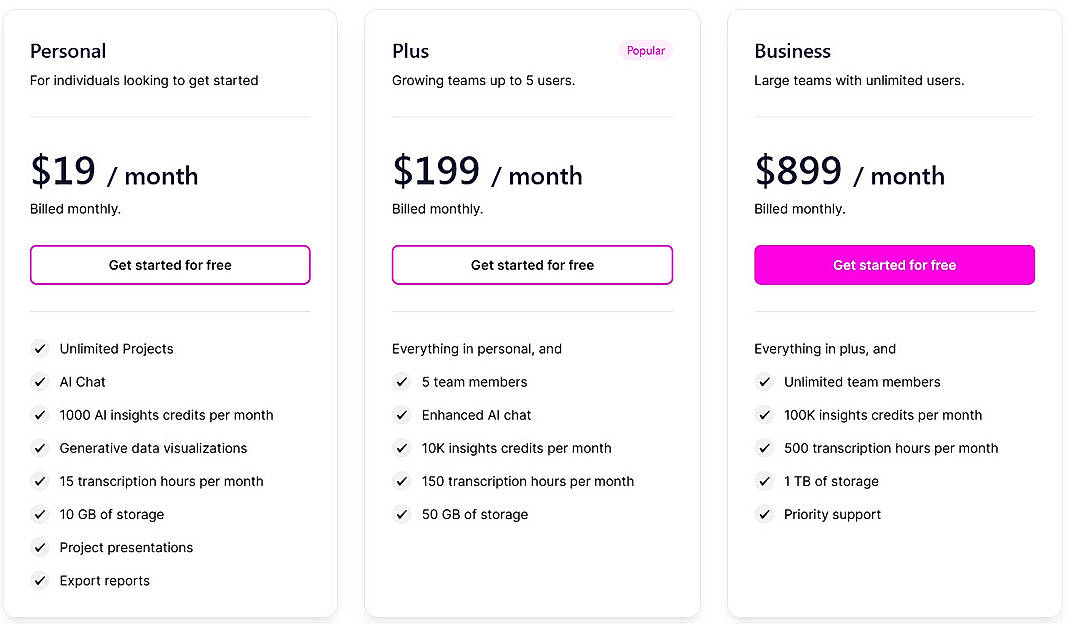This screenshot has width=1070, height=624.
Task: Click Project presentations feature text
Action: (126, 547)
